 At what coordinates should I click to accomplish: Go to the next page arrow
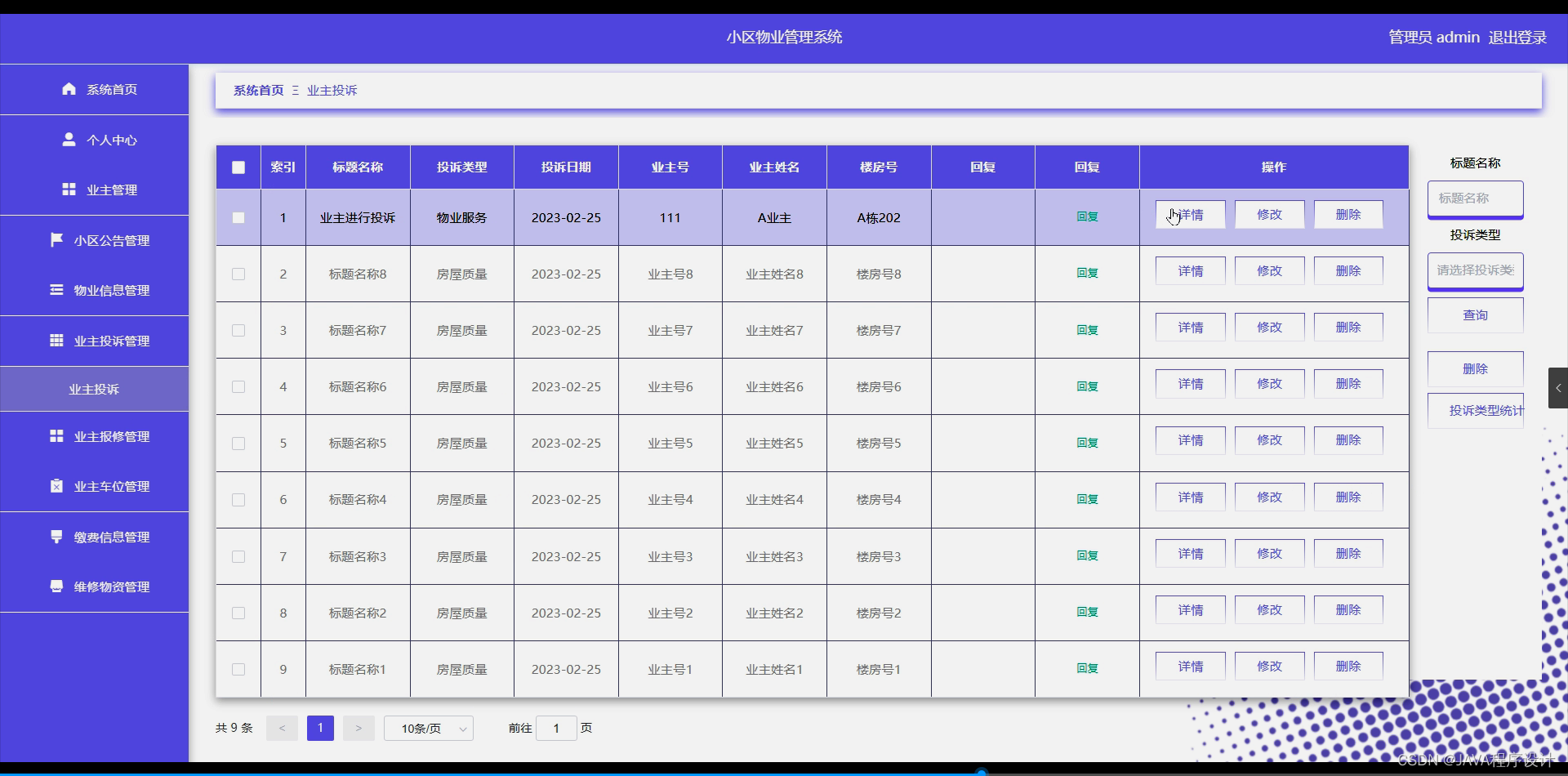point(359,728)
